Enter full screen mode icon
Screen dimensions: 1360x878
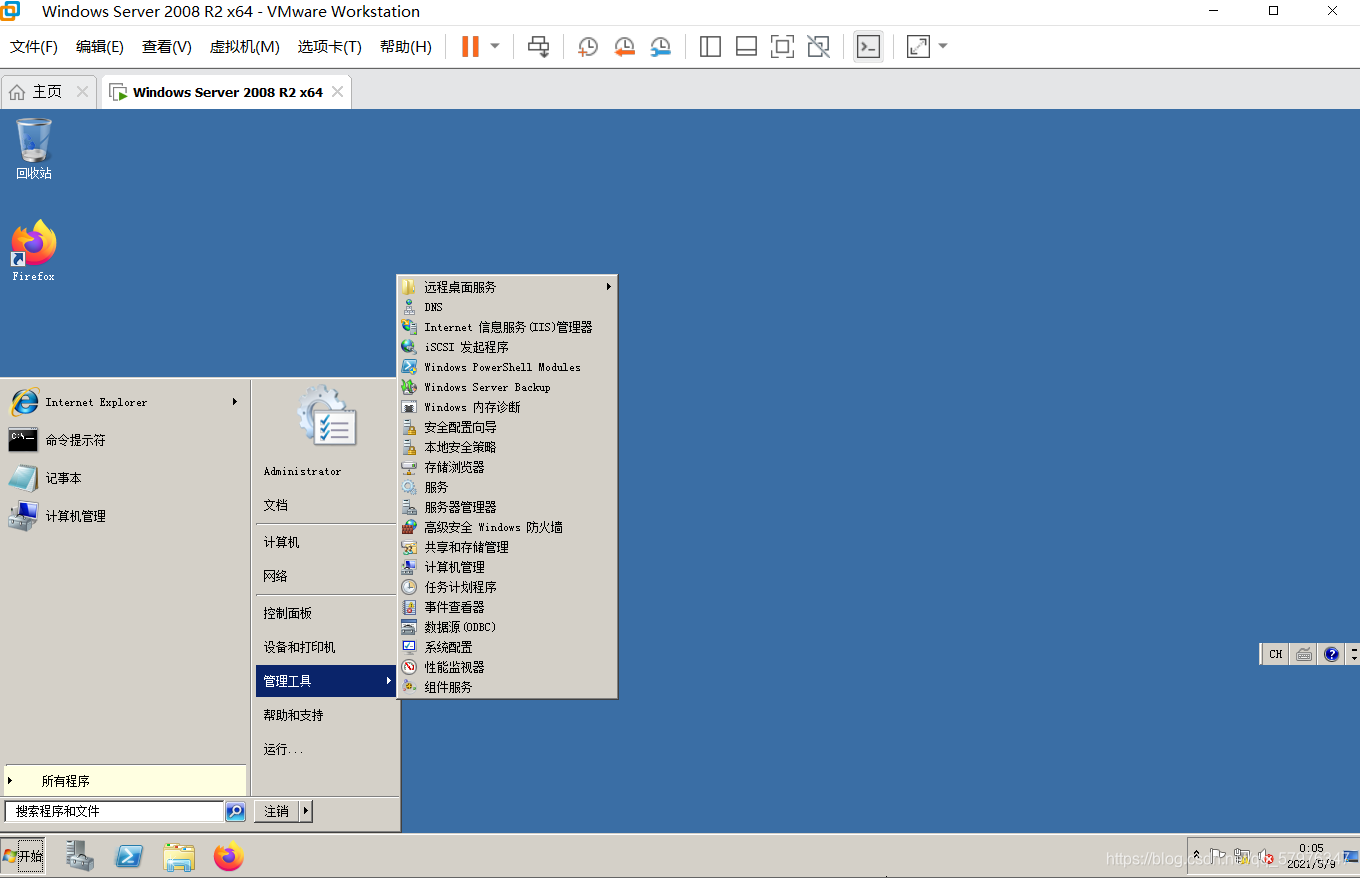[x=782, y=47]
